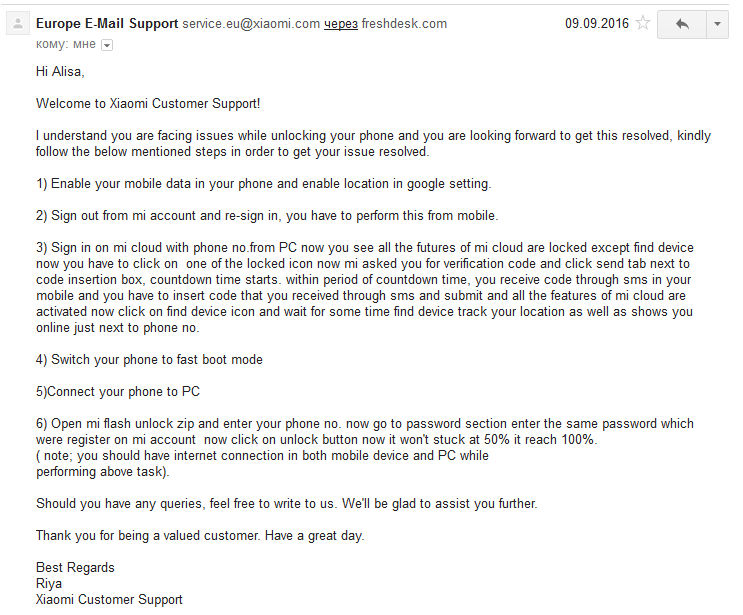The width and height of the screenshot is (743, 615).
Task: Click the freshdesk.com domain text
Action: coord(404,23)
